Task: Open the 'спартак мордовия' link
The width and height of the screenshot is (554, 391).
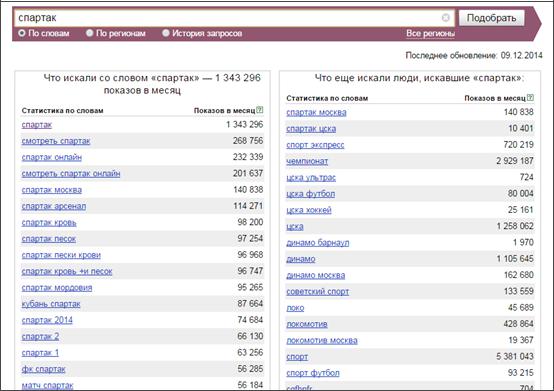Action: click(57, 288)
